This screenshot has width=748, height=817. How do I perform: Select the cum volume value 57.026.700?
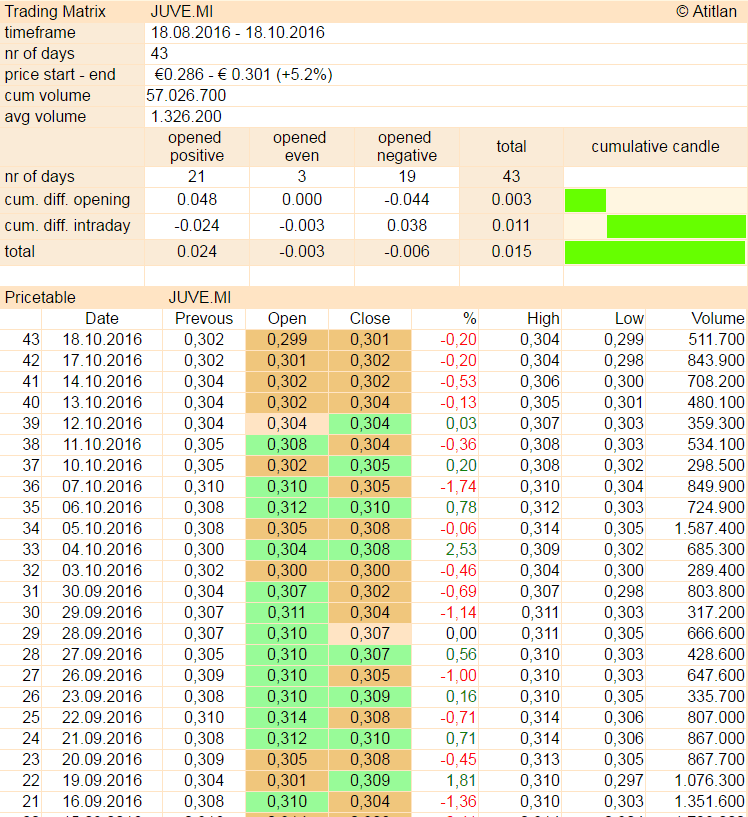pos(186,95)
